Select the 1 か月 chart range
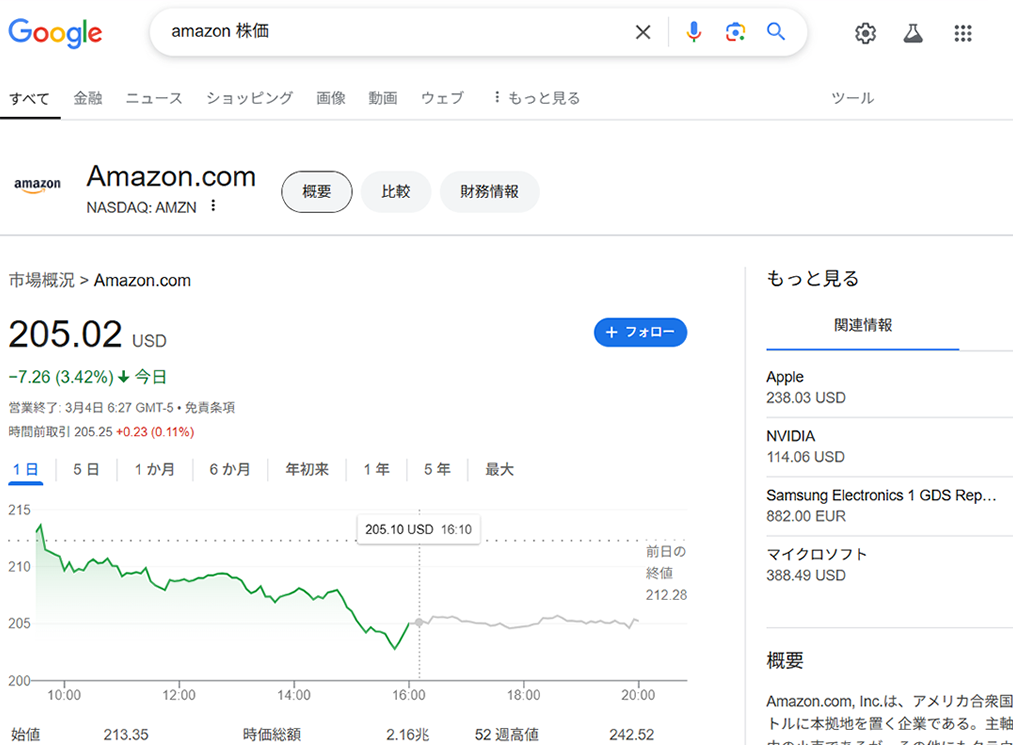 [154, 470]
